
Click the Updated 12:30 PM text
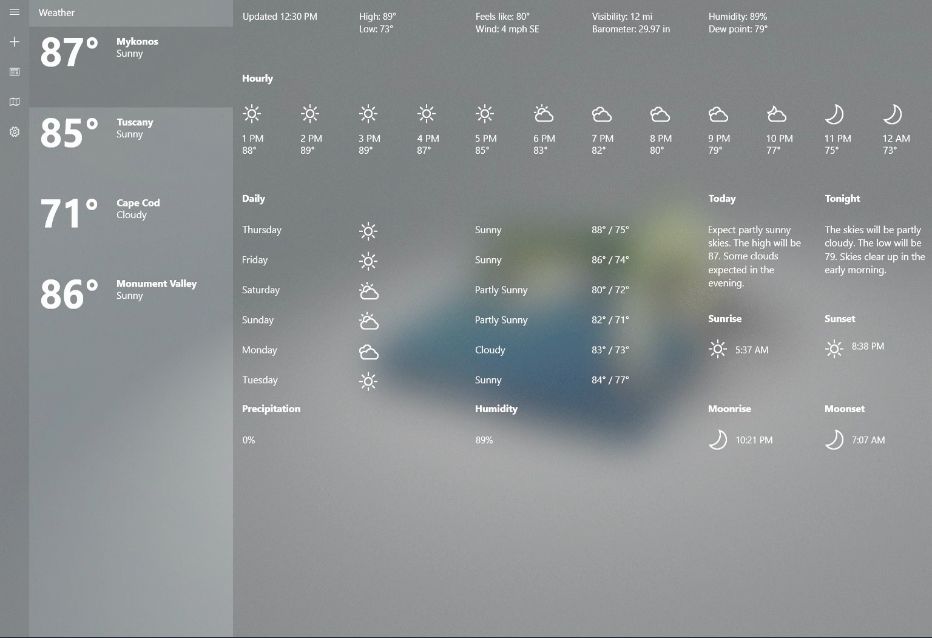pyautogui.click(x=280, y=17)
